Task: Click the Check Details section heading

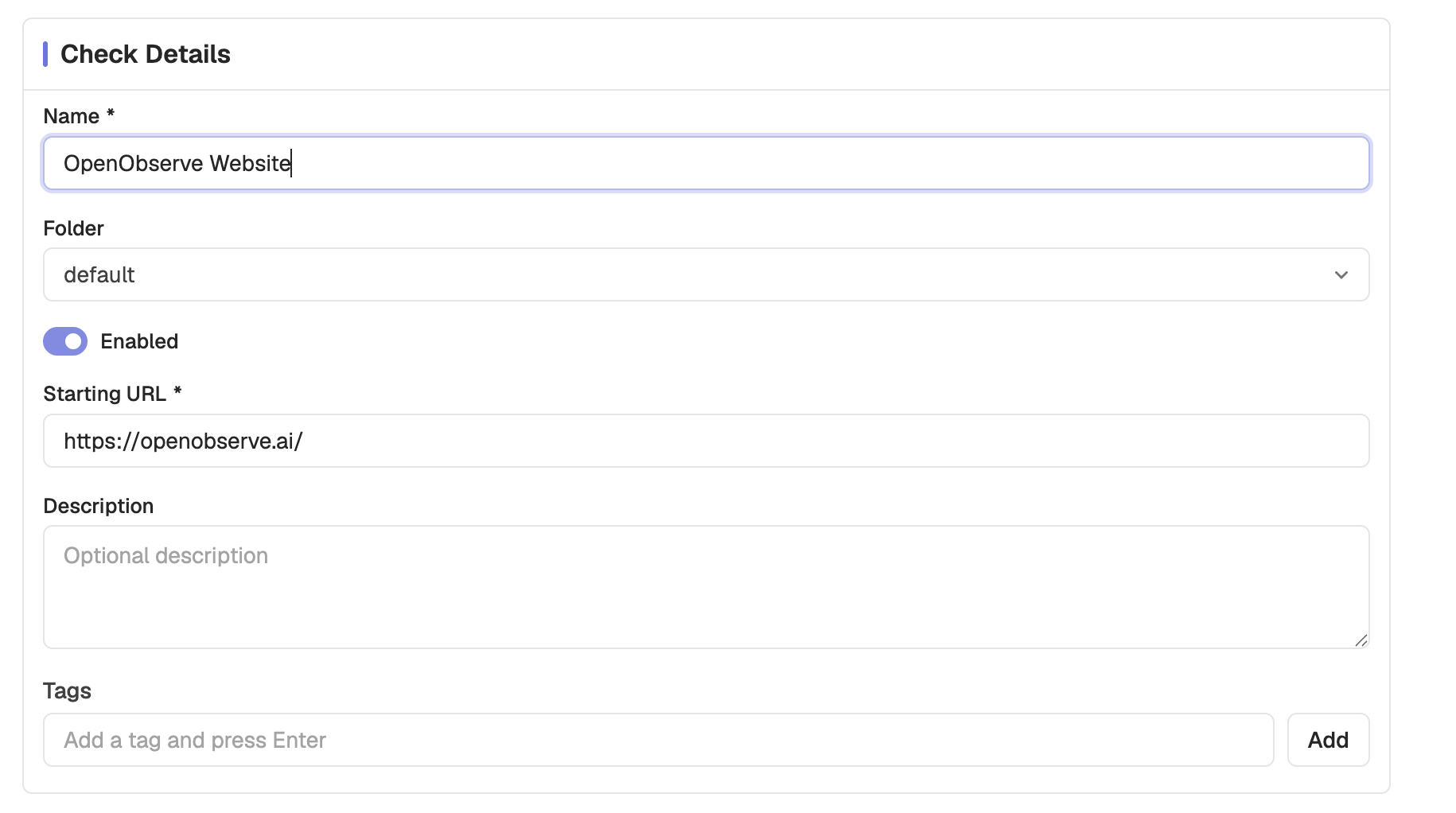Action: point(146,54)
